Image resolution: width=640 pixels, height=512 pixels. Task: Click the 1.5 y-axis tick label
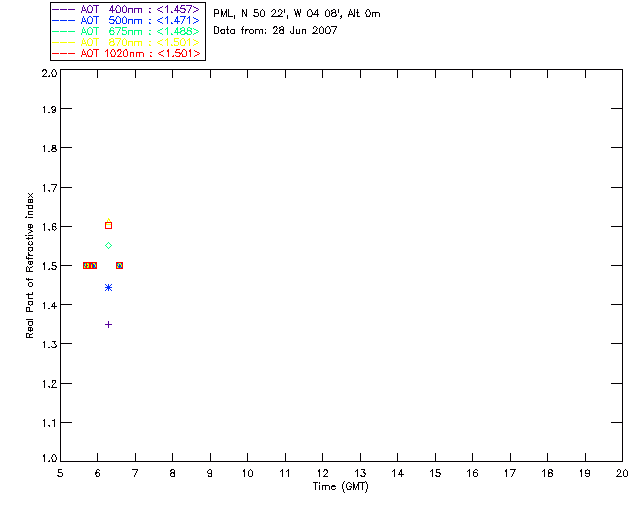pyautogui.click(x=49, y=266)
